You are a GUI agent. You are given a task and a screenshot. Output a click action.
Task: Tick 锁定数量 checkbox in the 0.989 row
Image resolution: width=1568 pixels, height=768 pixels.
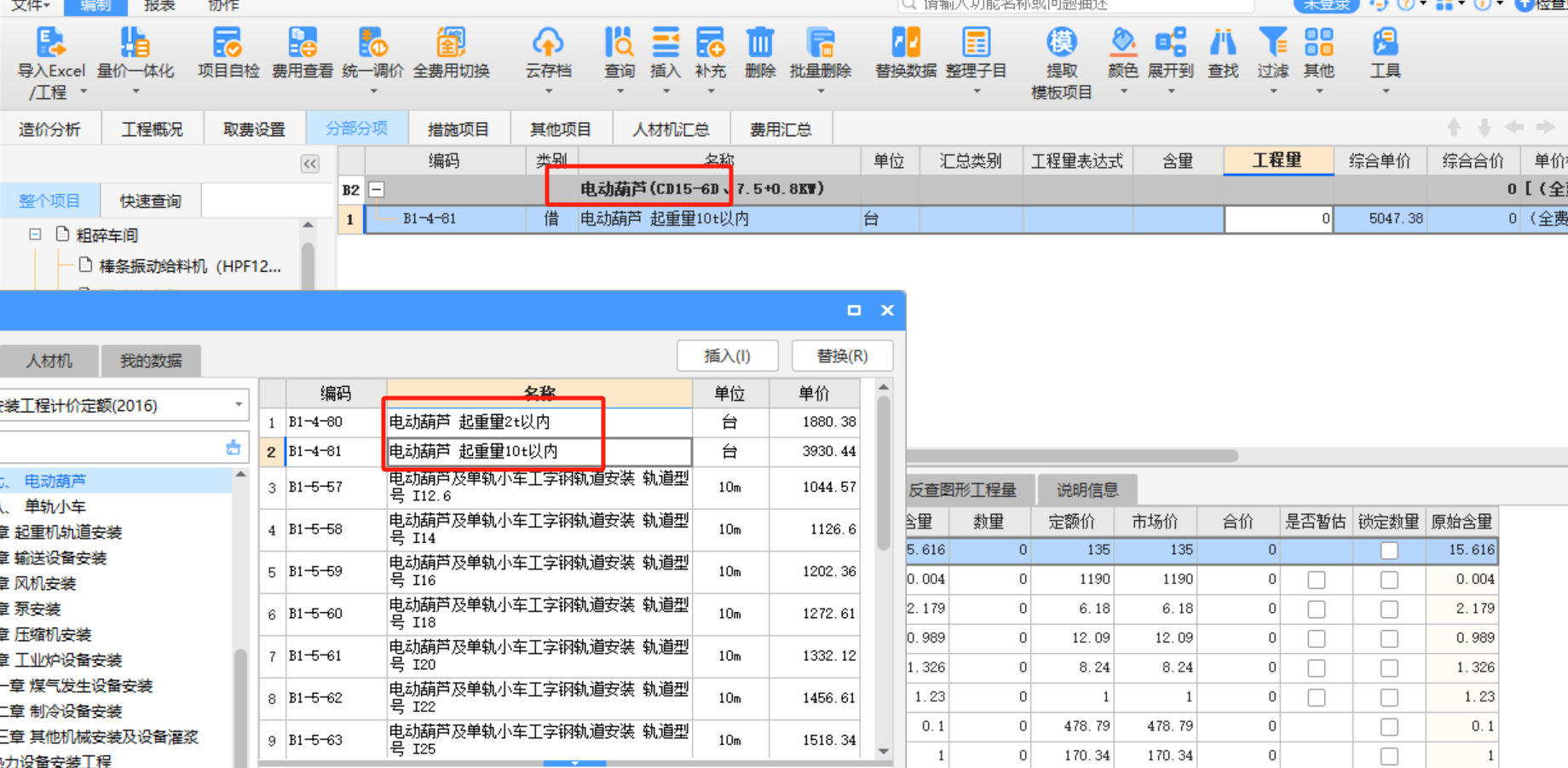click(x=1389, y=638)
